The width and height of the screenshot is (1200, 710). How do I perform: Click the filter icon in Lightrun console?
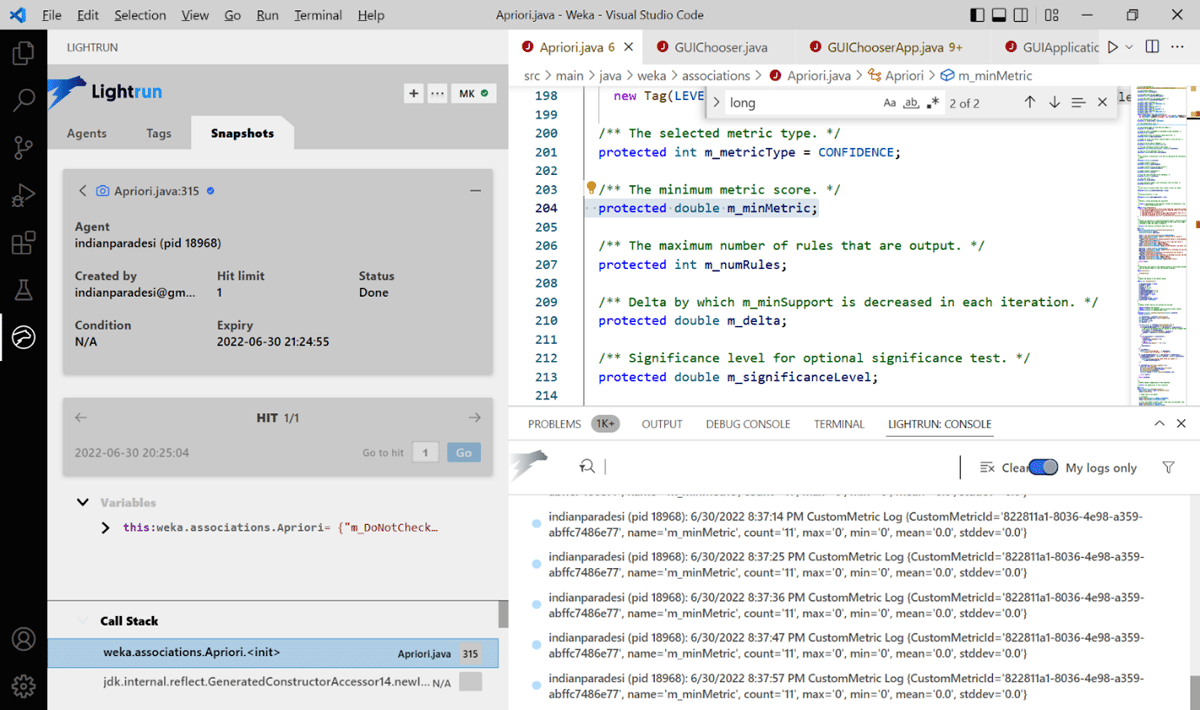(1168, 467)
